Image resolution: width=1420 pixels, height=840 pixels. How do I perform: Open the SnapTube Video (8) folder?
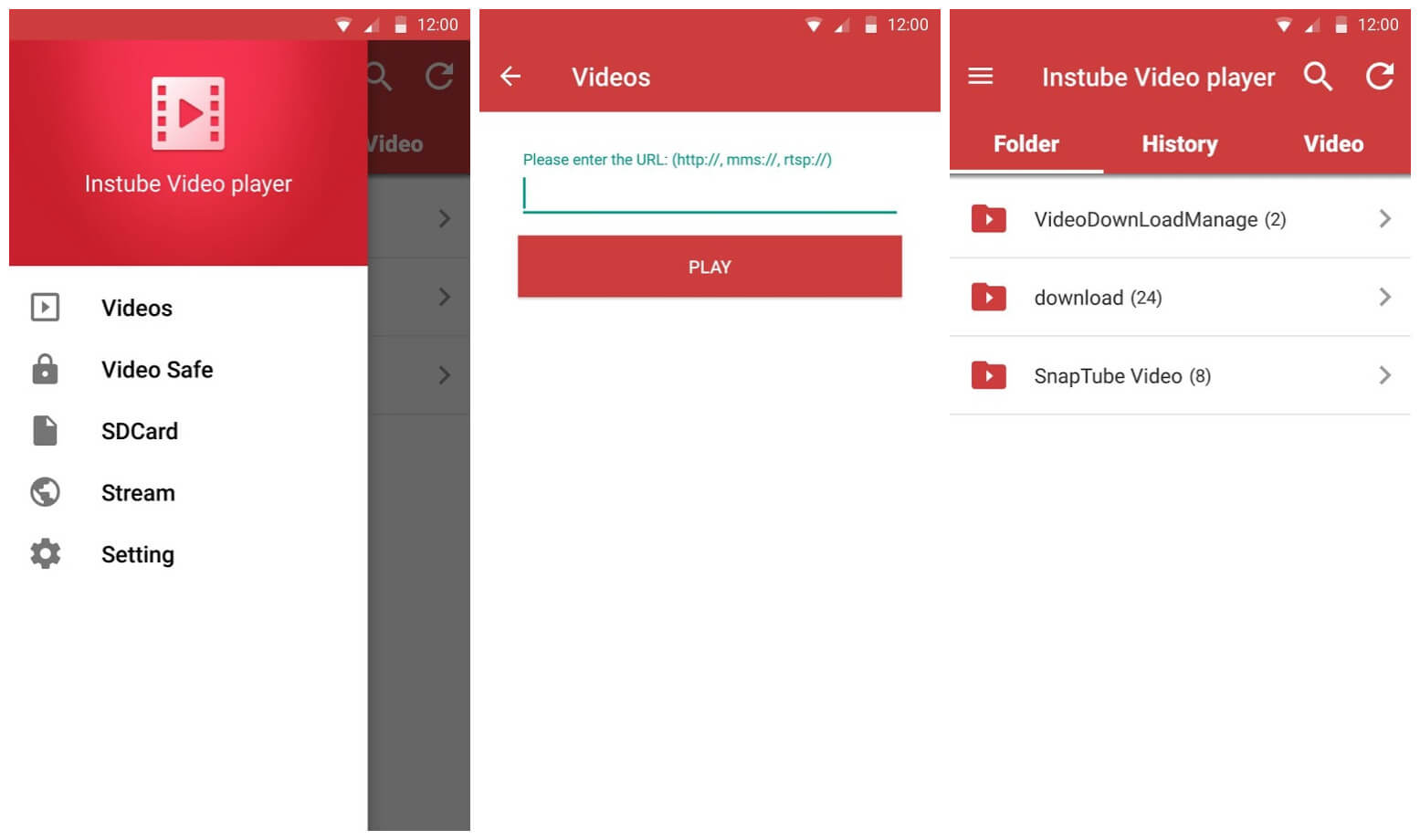tap(1180, 376)
